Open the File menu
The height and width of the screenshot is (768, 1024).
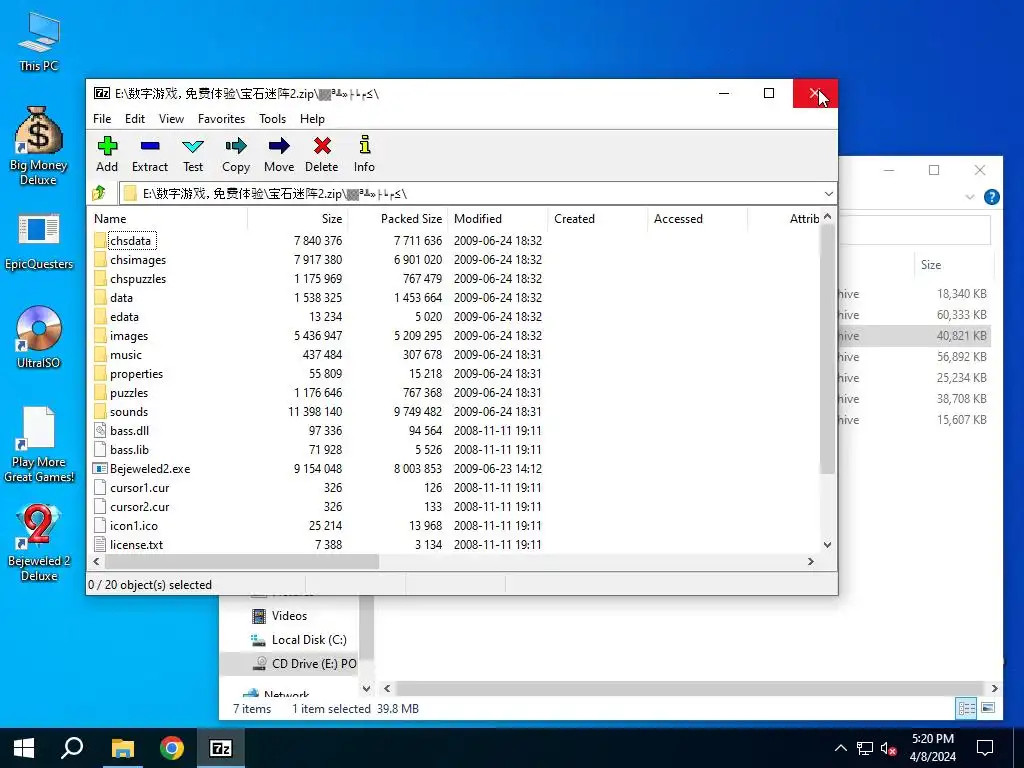(102, 119)
